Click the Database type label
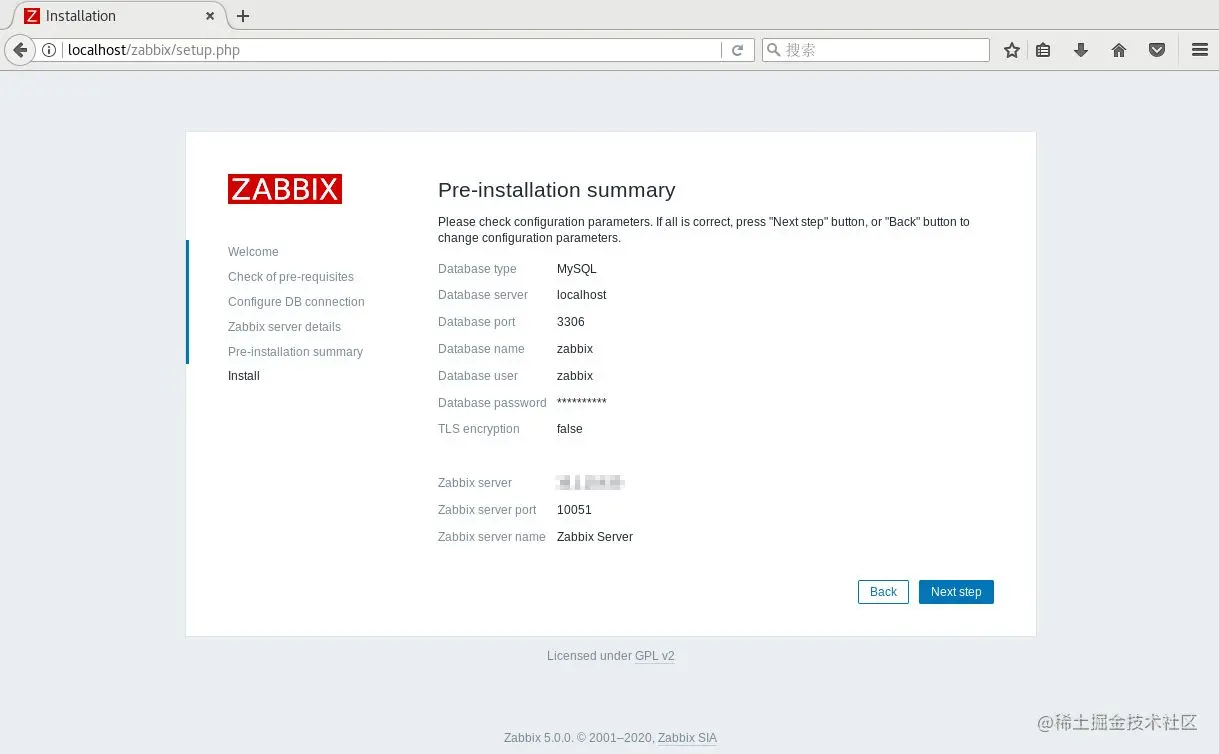 477,269
